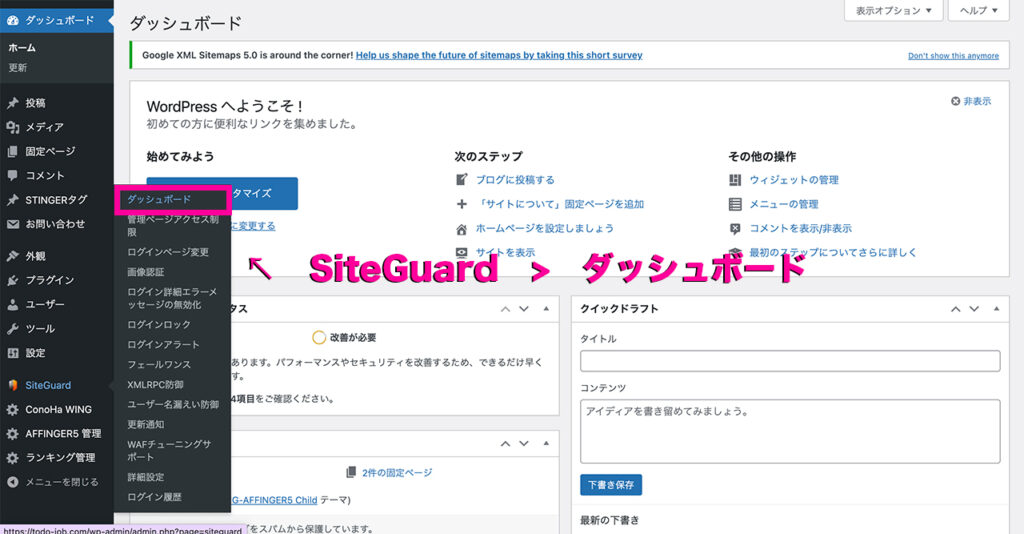Click the gear icon beside AFFINGER5 管理
1024x534 pixels.
(12, 433)
